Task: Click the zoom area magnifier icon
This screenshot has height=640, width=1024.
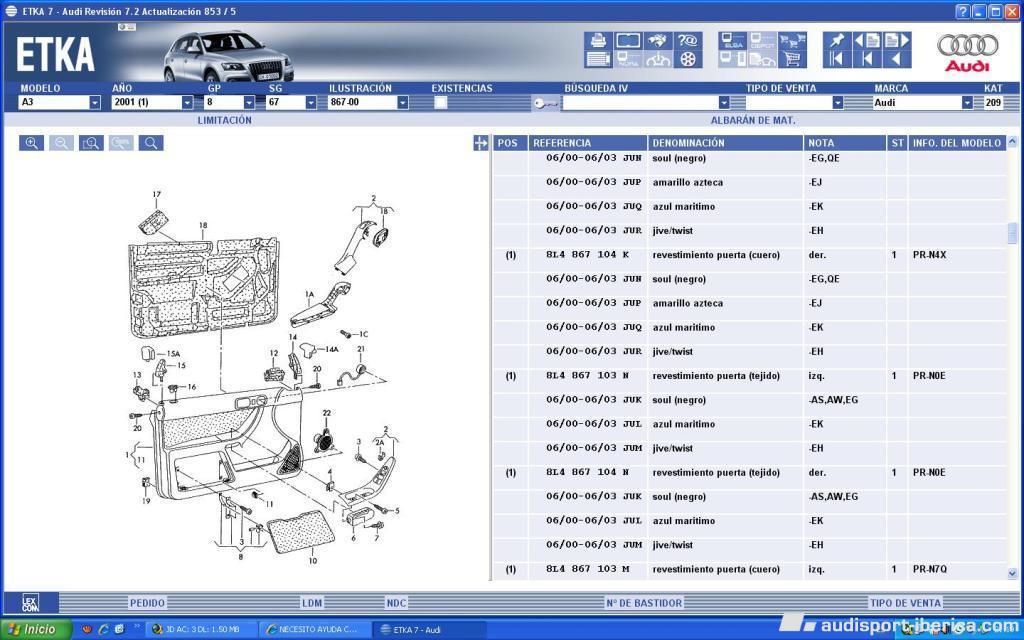Action: coord(91,143)
